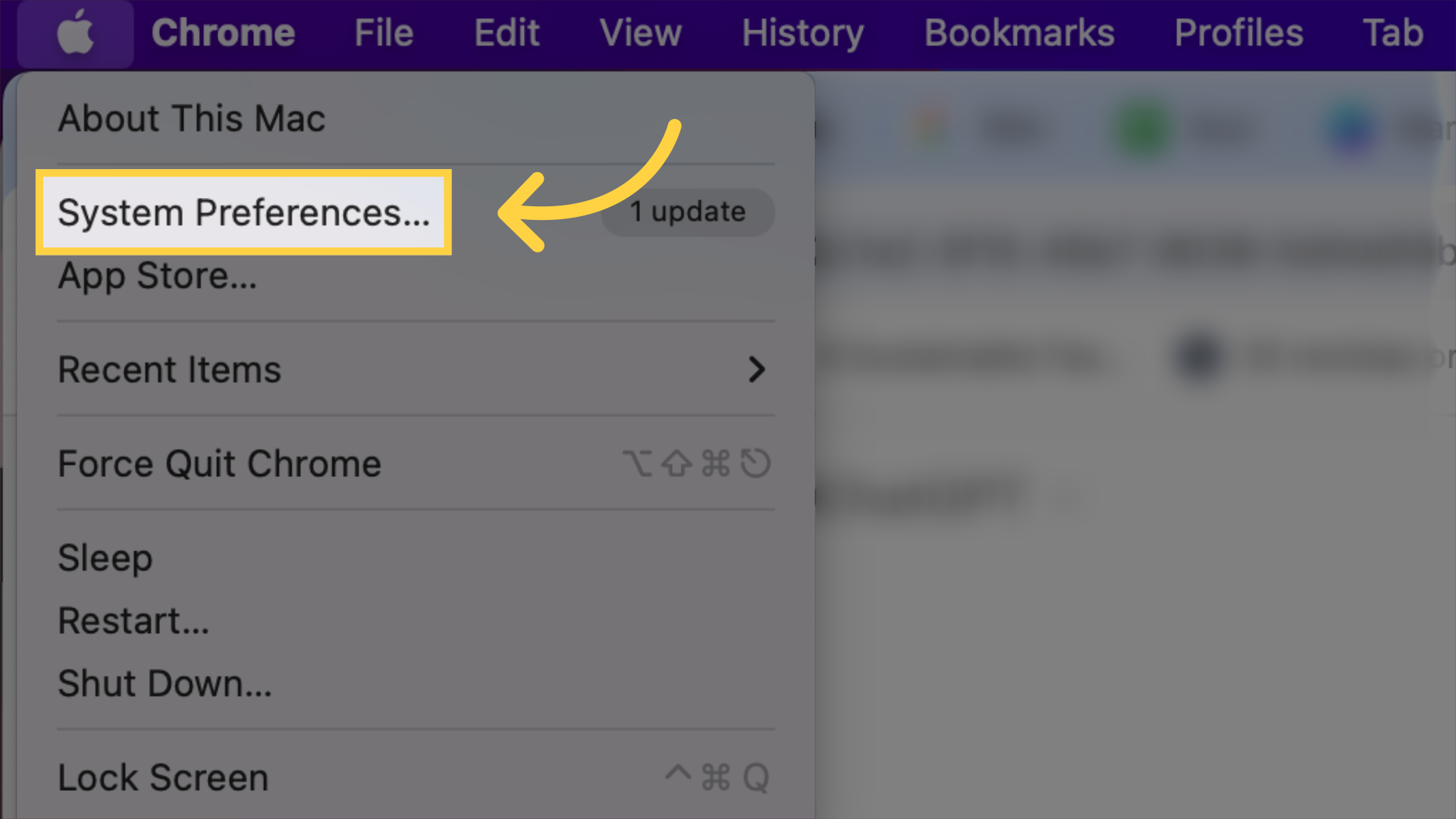Select About This Mac option
The width and height of the screenshot is (1456, 819).
191,118
